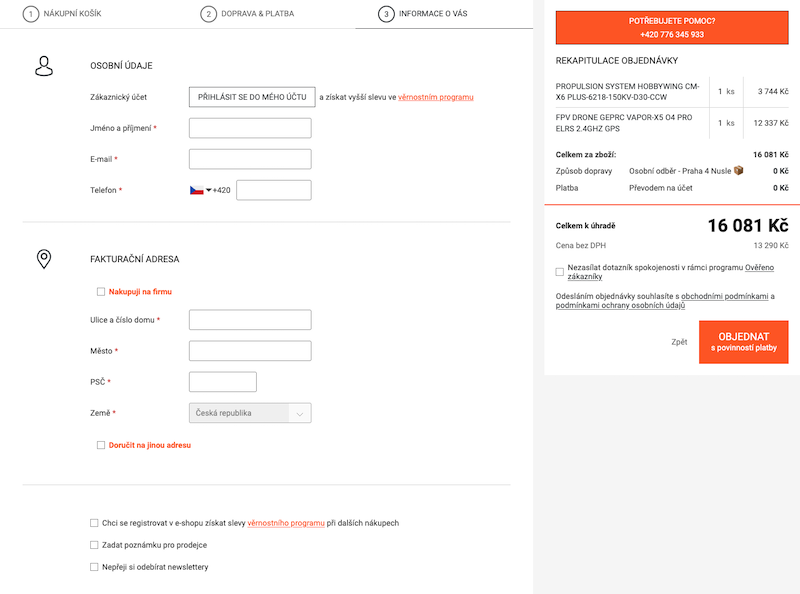Enable Doručit na jinou adresu checkbox
Viewport: 800px width, 594px height.
click(x=101, y=445)
